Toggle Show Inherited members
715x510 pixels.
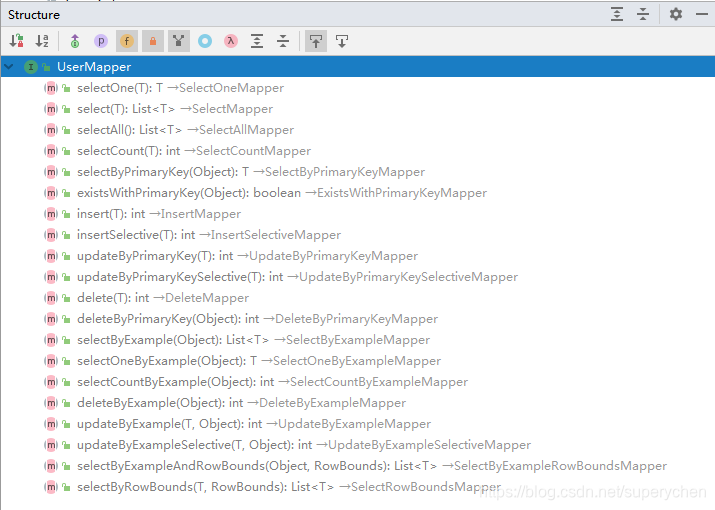75,42
